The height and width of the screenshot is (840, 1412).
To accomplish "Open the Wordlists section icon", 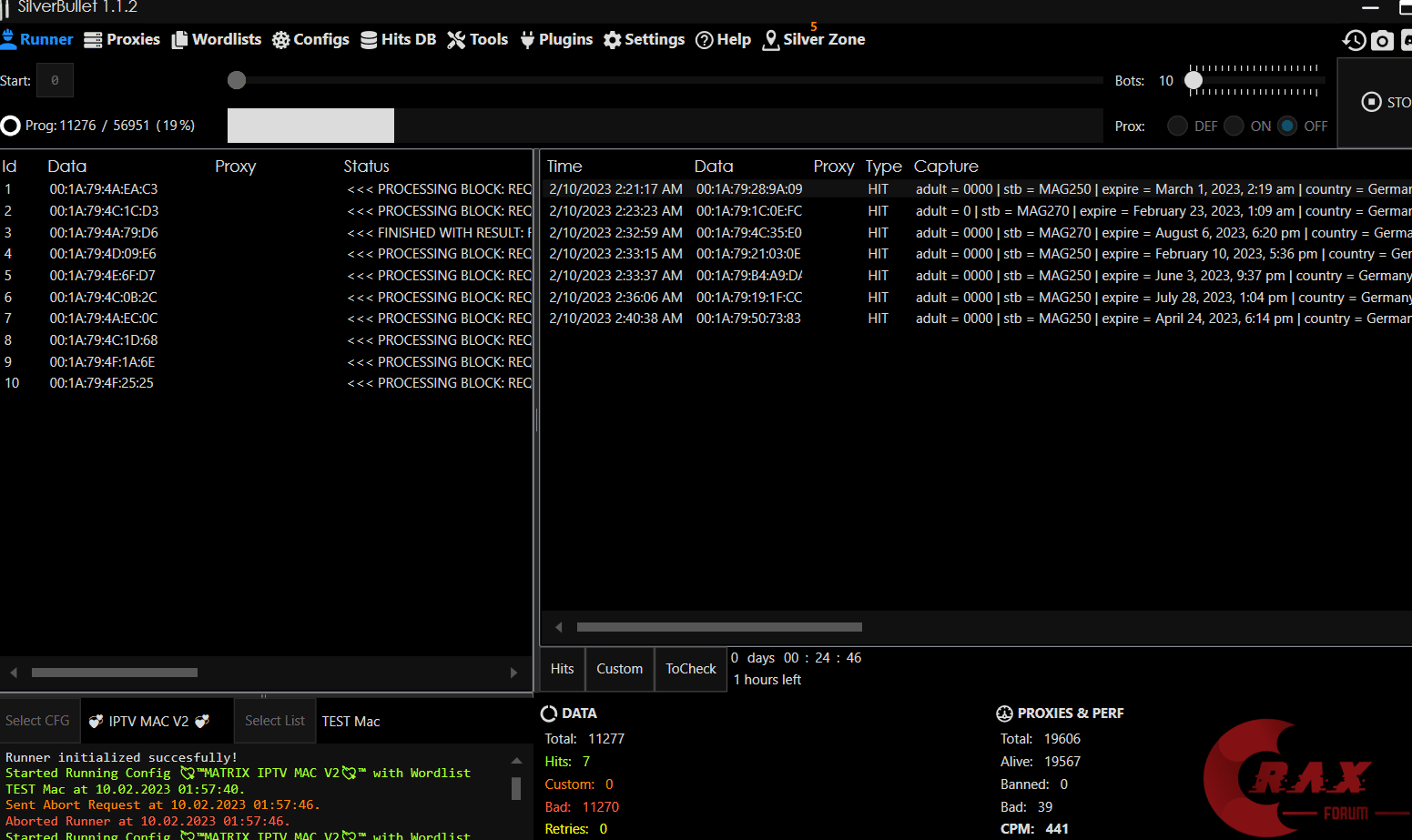I will pyautogui.click(x=180, y=40).
